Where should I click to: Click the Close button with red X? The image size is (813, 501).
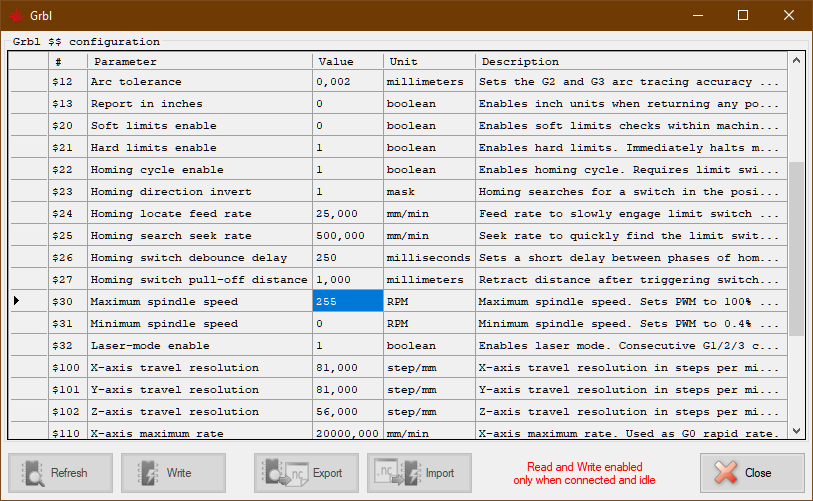tap(752, 472)
